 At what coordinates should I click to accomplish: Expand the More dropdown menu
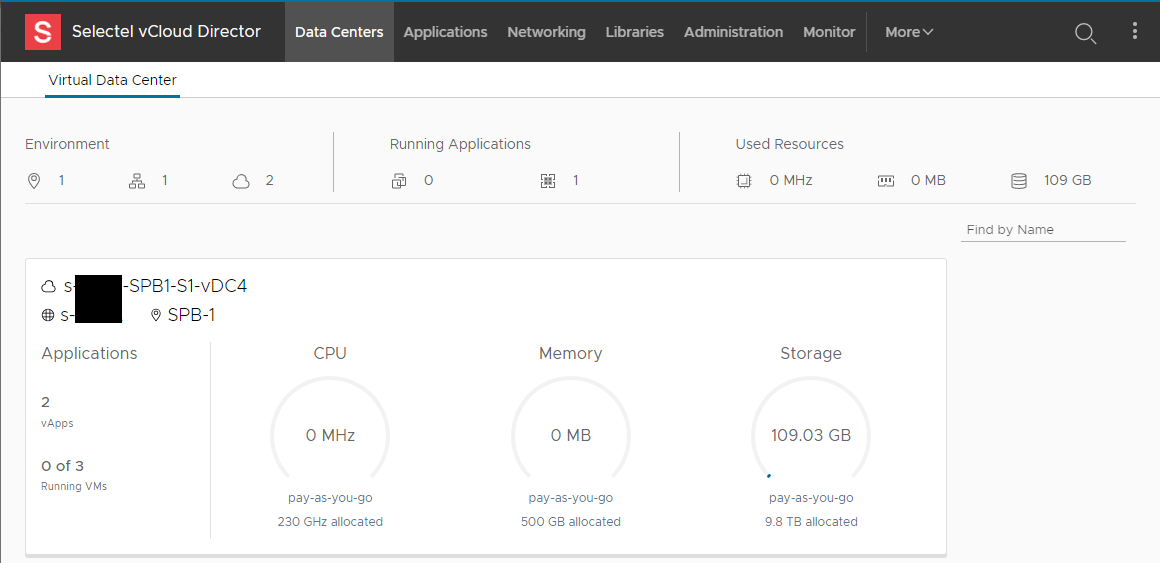tap(909, 32)
